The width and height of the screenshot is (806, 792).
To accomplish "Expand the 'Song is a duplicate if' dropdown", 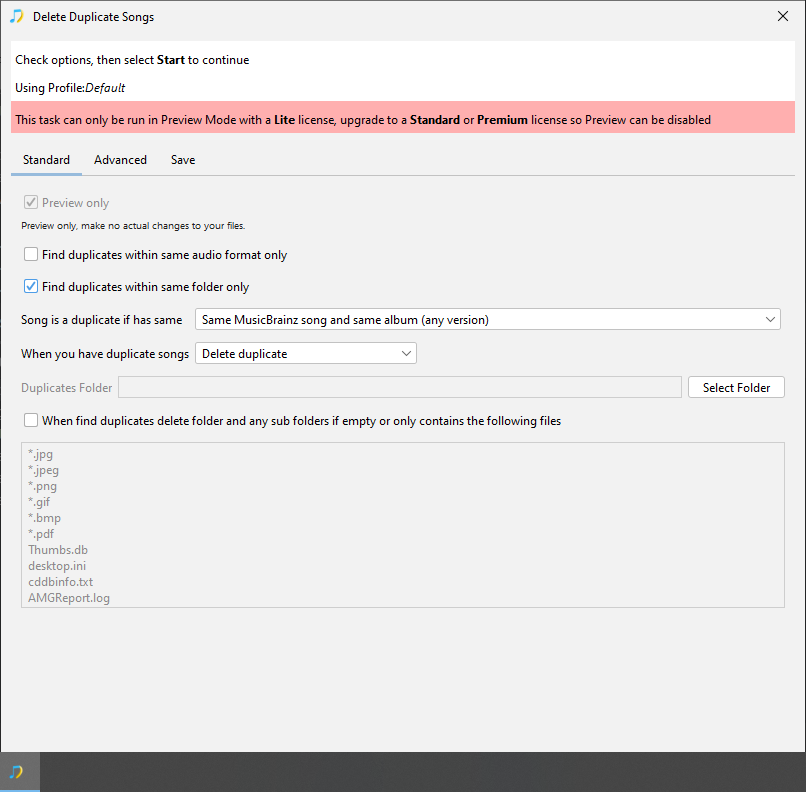I will pyautogui.click(x=487, y=320).
